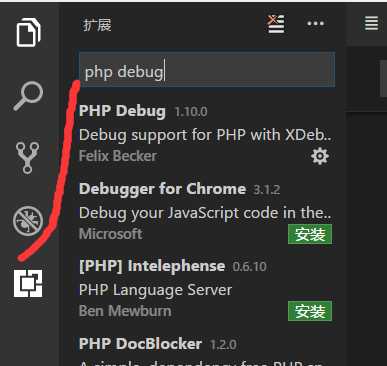This screenshot has height=366, width=387.
Task: Install the PHP Intelephense extension
Action: [310, 311]
